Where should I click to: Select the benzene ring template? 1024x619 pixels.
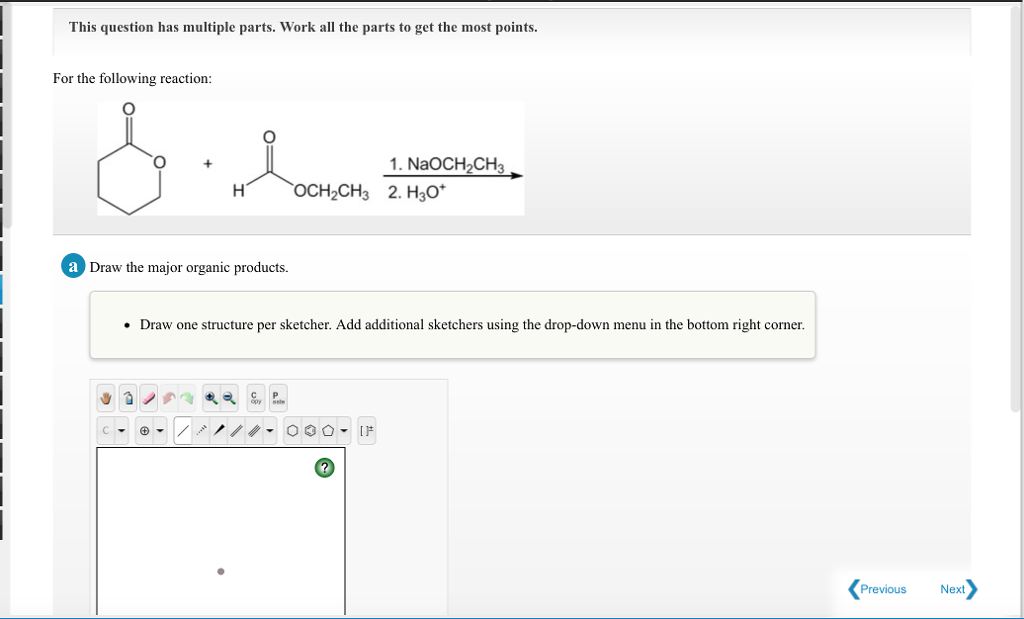[x=309, y=430]
